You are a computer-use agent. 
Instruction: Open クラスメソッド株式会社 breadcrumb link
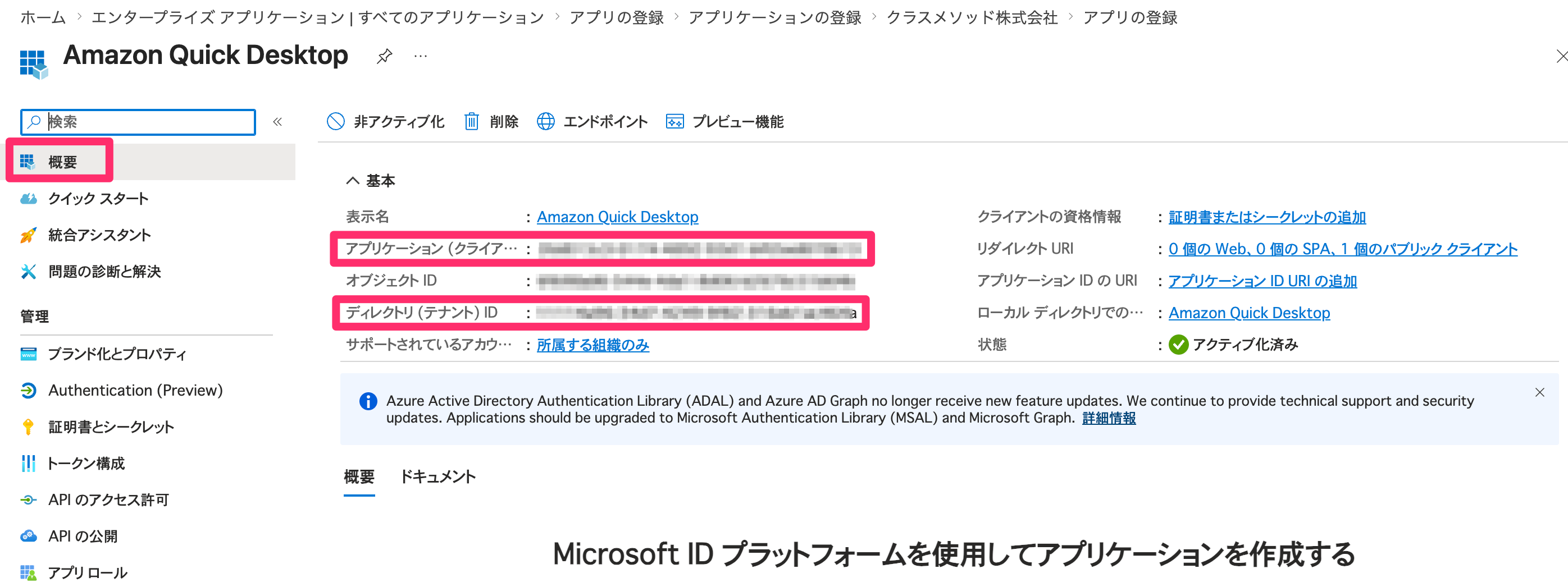972,17
